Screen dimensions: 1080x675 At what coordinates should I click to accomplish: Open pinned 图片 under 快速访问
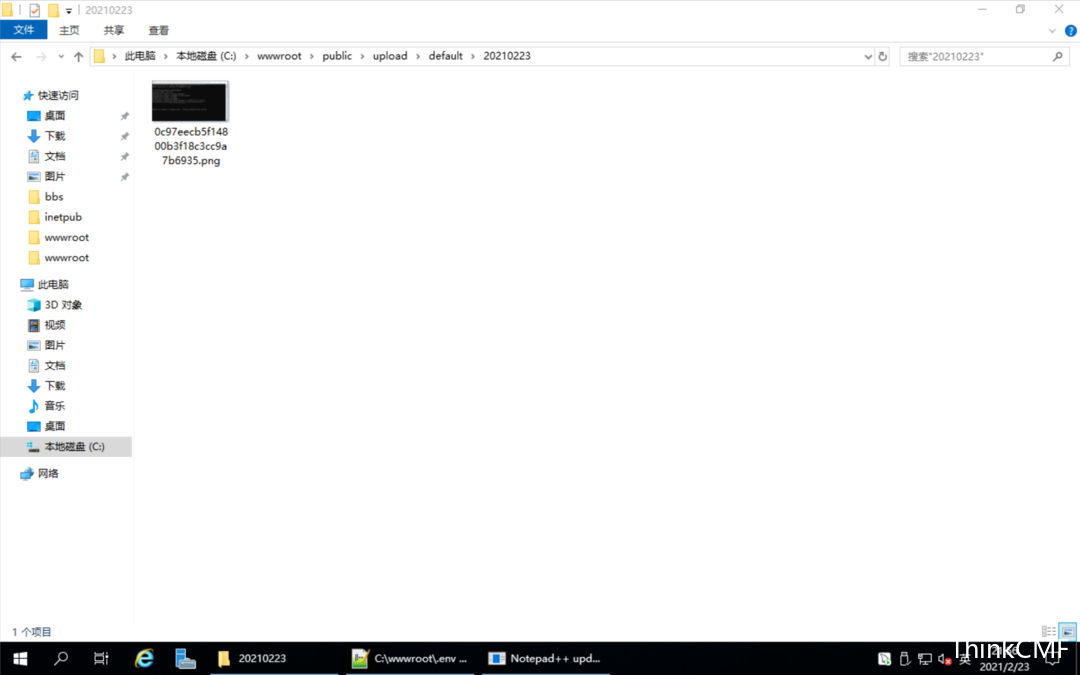coord(55,176)
